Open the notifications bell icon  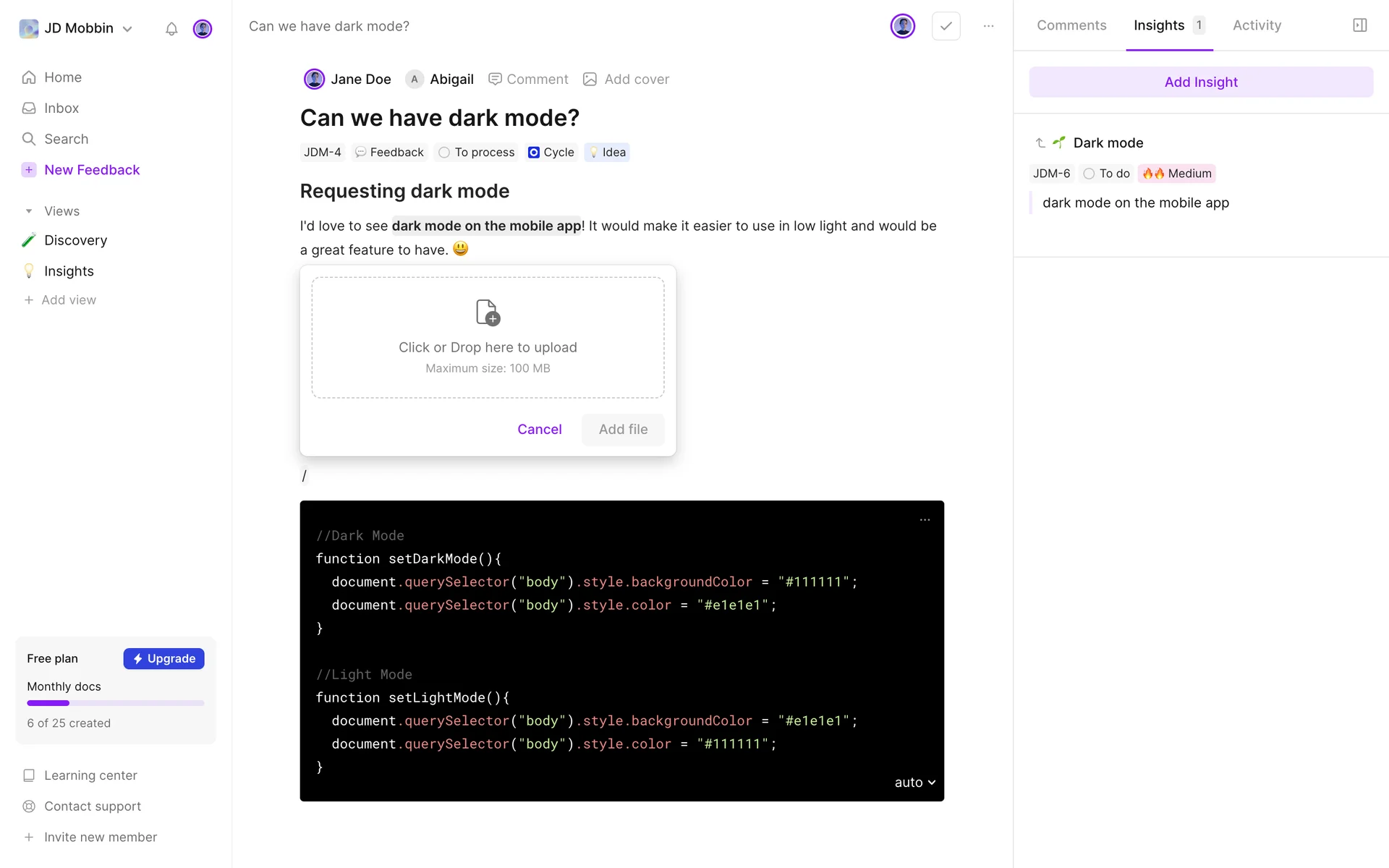coord(171,29)
